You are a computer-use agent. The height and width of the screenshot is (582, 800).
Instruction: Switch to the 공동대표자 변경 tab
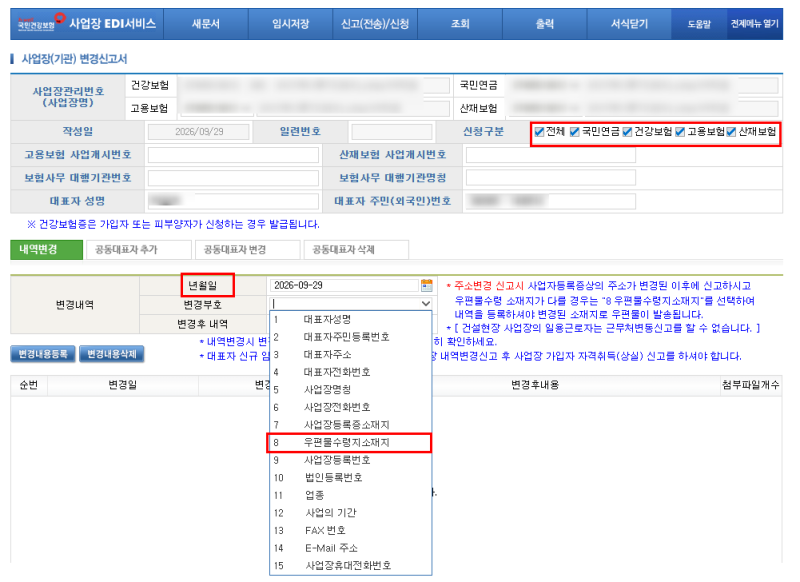point(247,249)
